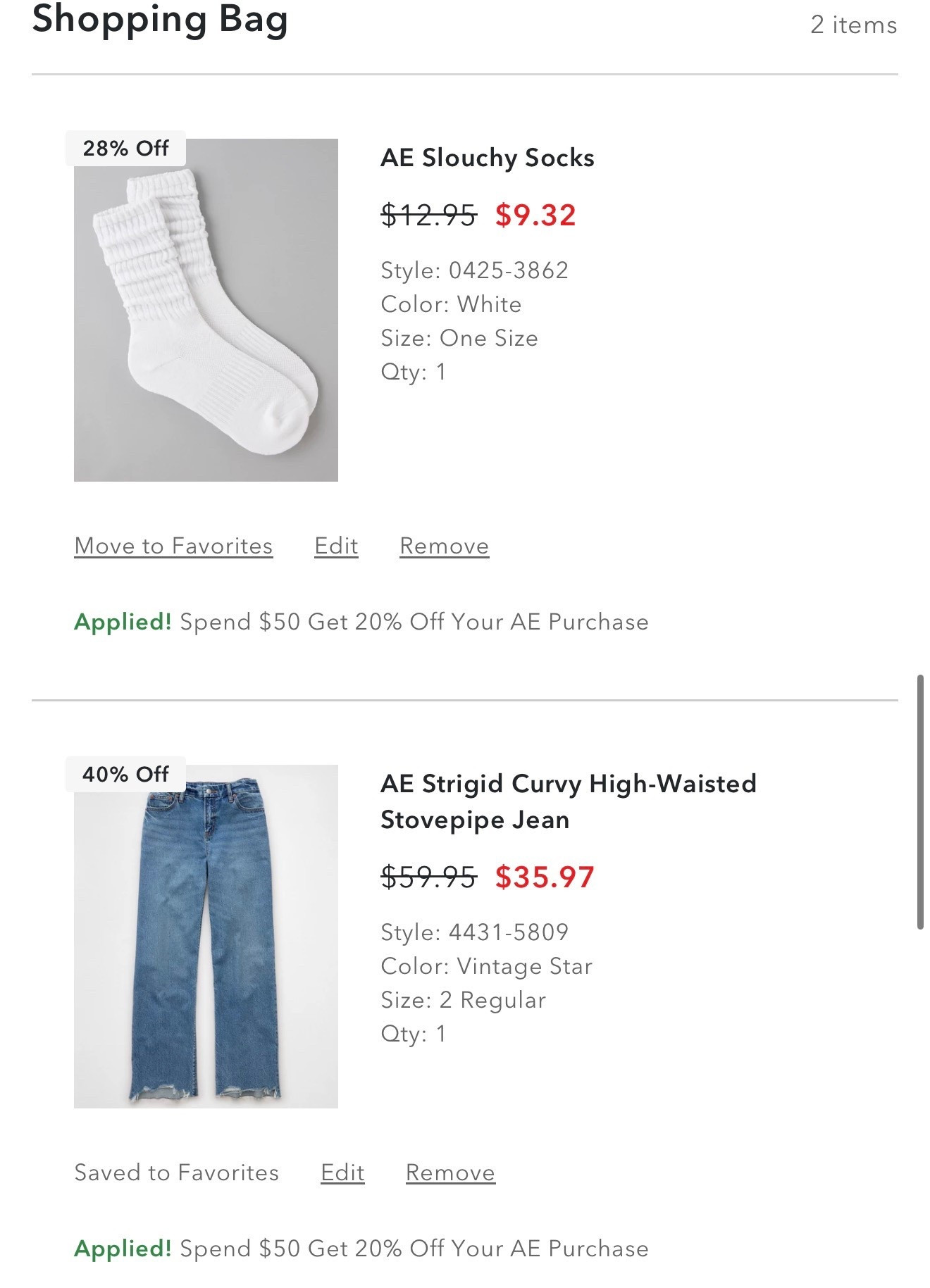The width and height of the screenshot is (930, 1288).
Task: Remove the Stovepipe Jean from bag
Action: [449, 1172]
